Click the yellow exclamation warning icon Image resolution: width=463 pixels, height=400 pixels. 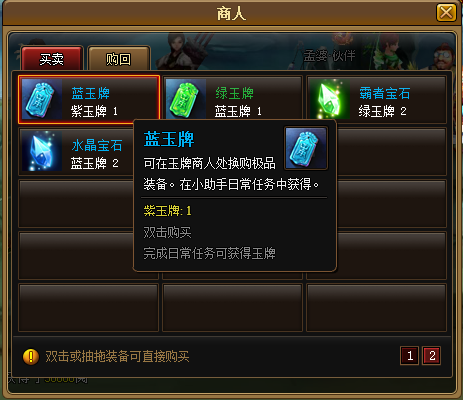(31, 357)
